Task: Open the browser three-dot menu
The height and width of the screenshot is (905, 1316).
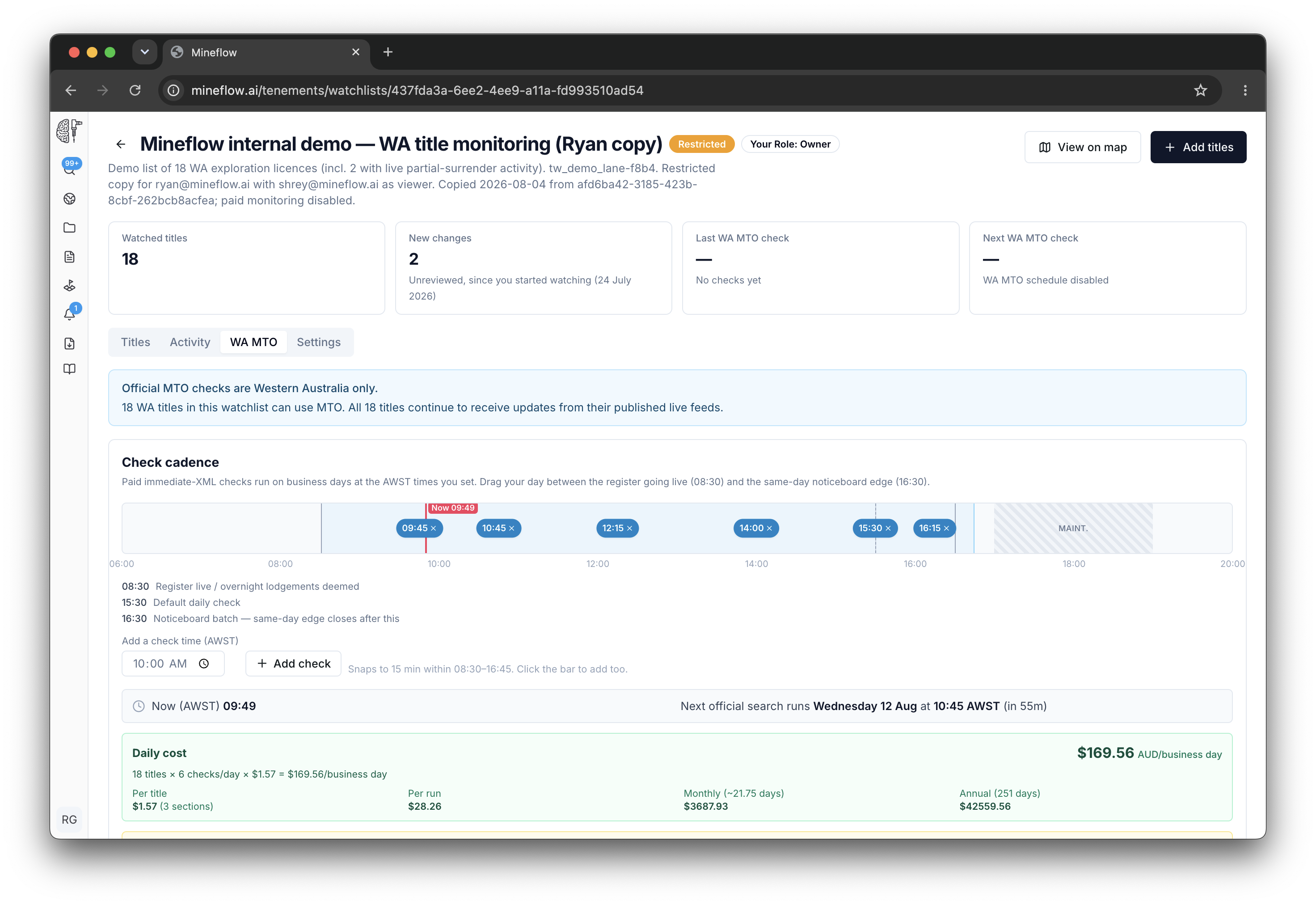Action: point(1245,90)
